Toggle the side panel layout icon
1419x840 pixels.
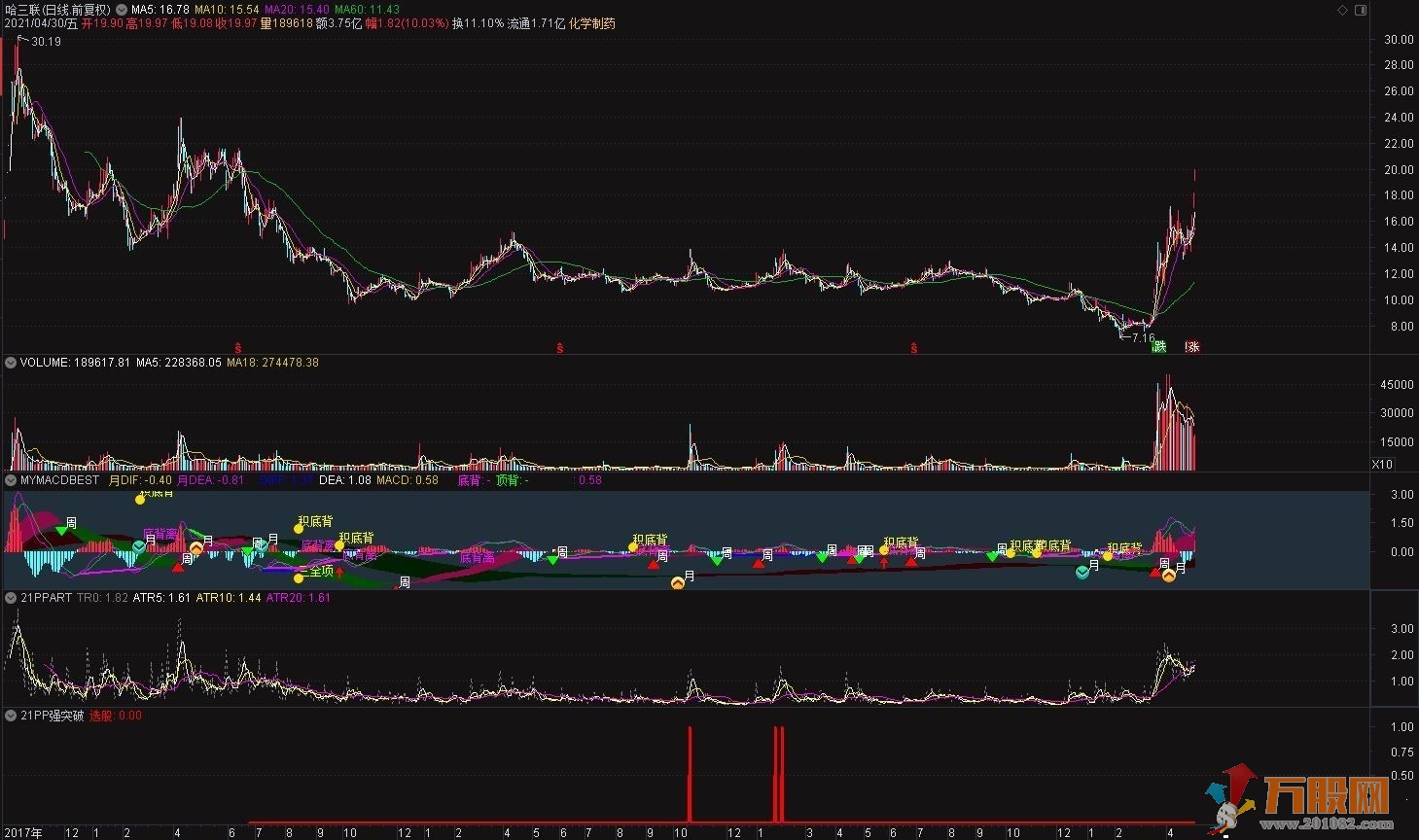[1362, 10]
